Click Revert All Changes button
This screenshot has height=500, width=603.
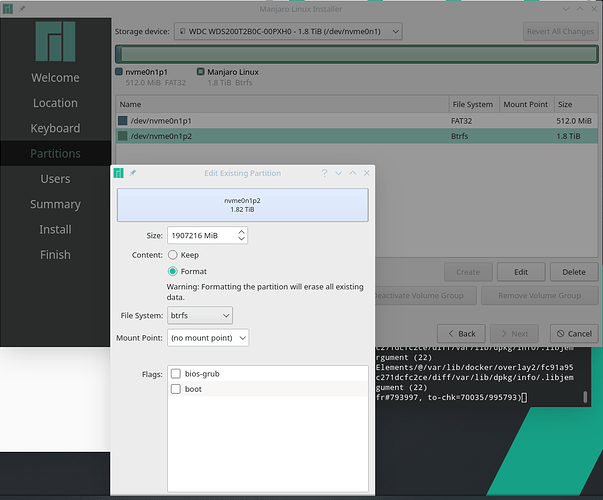[560, 32]
